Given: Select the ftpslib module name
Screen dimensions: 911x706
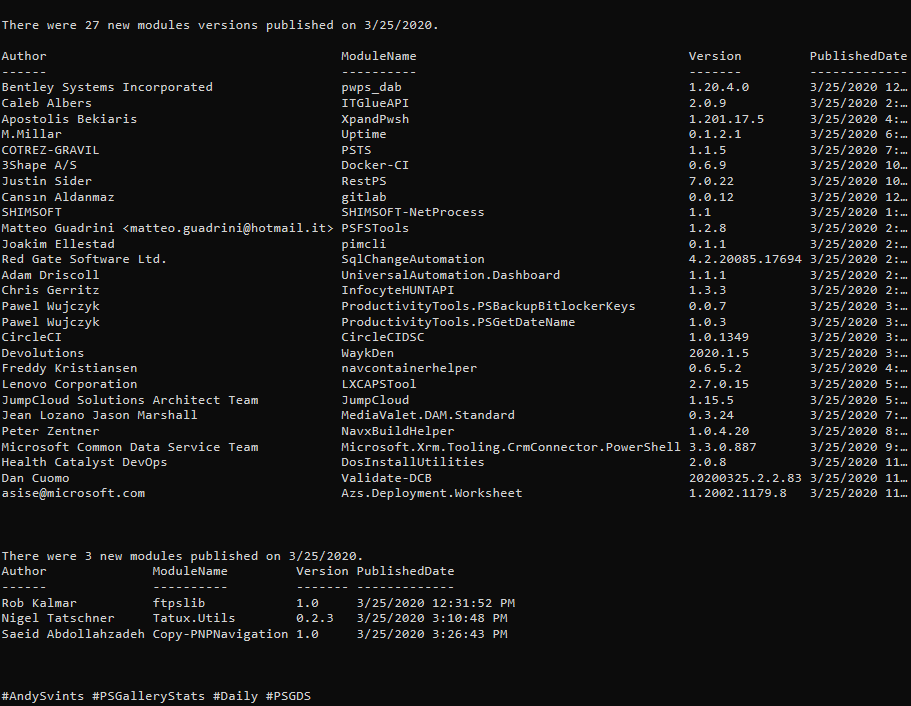Looking at the screenshot, I should point(179,603).
